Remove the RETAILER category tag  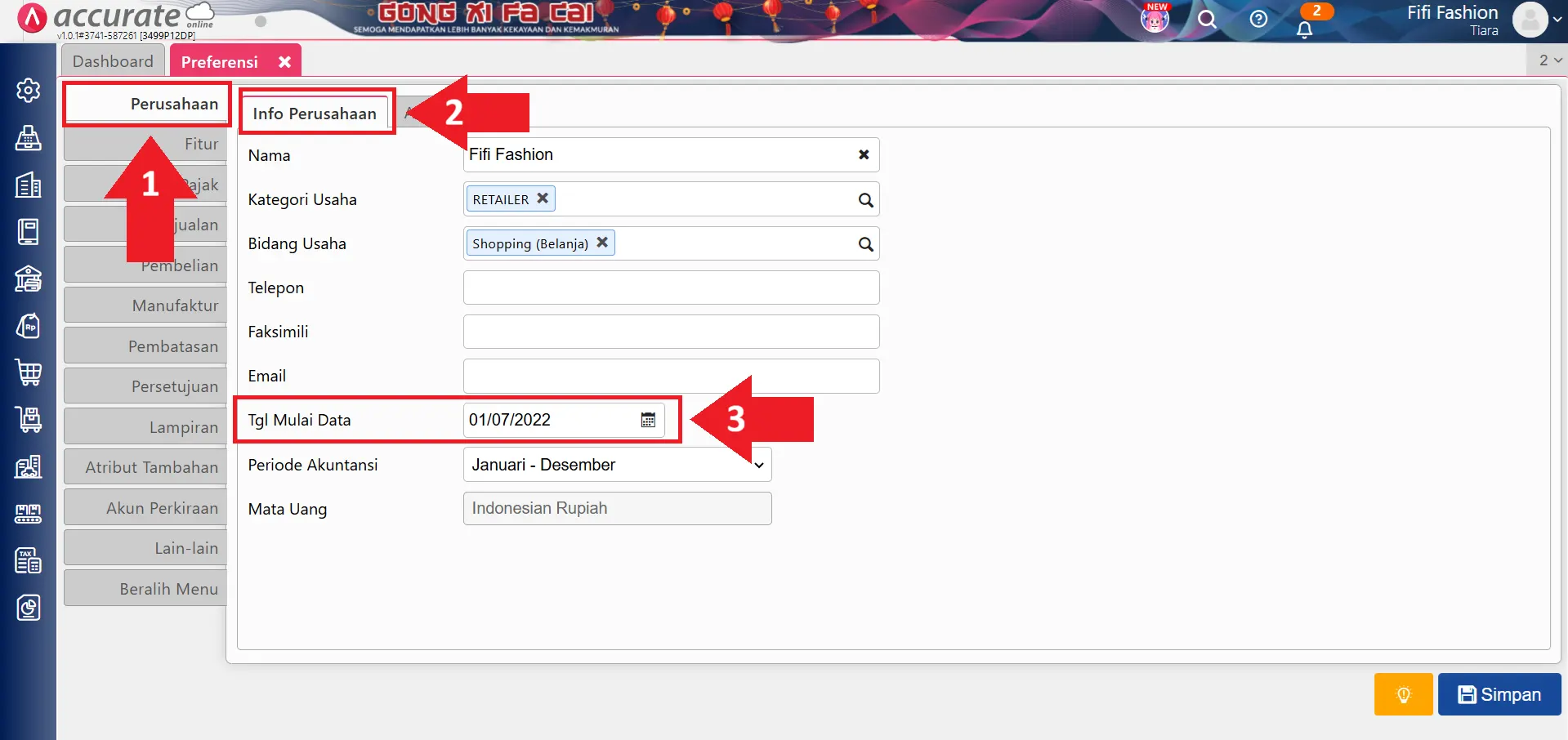click(543, 198)
